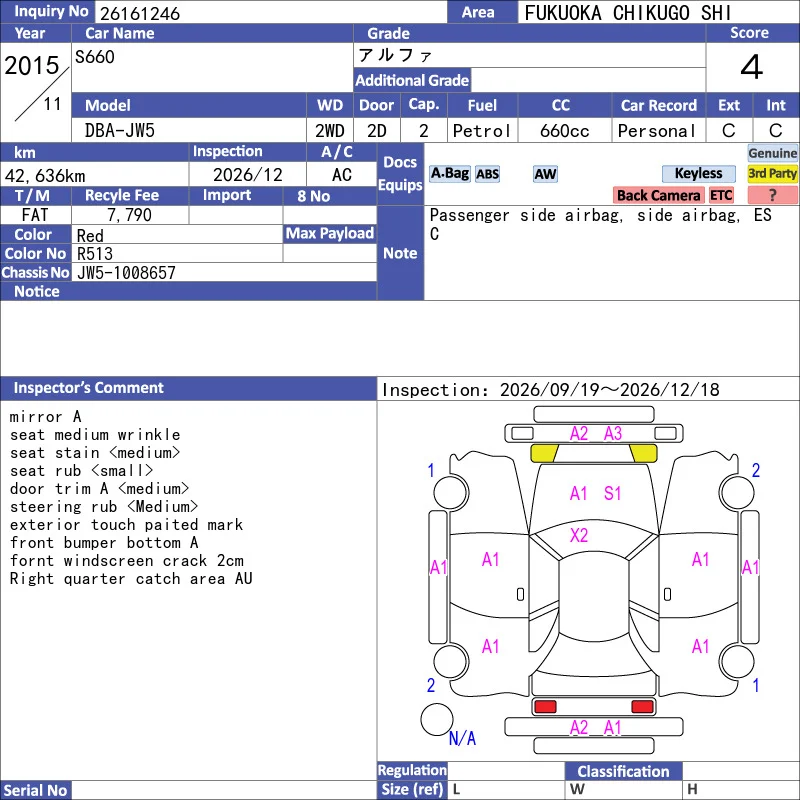Image resolution: width=800 pixels, height=800 pixels.
Task: Select the chassis number JW5-1008657
Action: pos(127,273)
